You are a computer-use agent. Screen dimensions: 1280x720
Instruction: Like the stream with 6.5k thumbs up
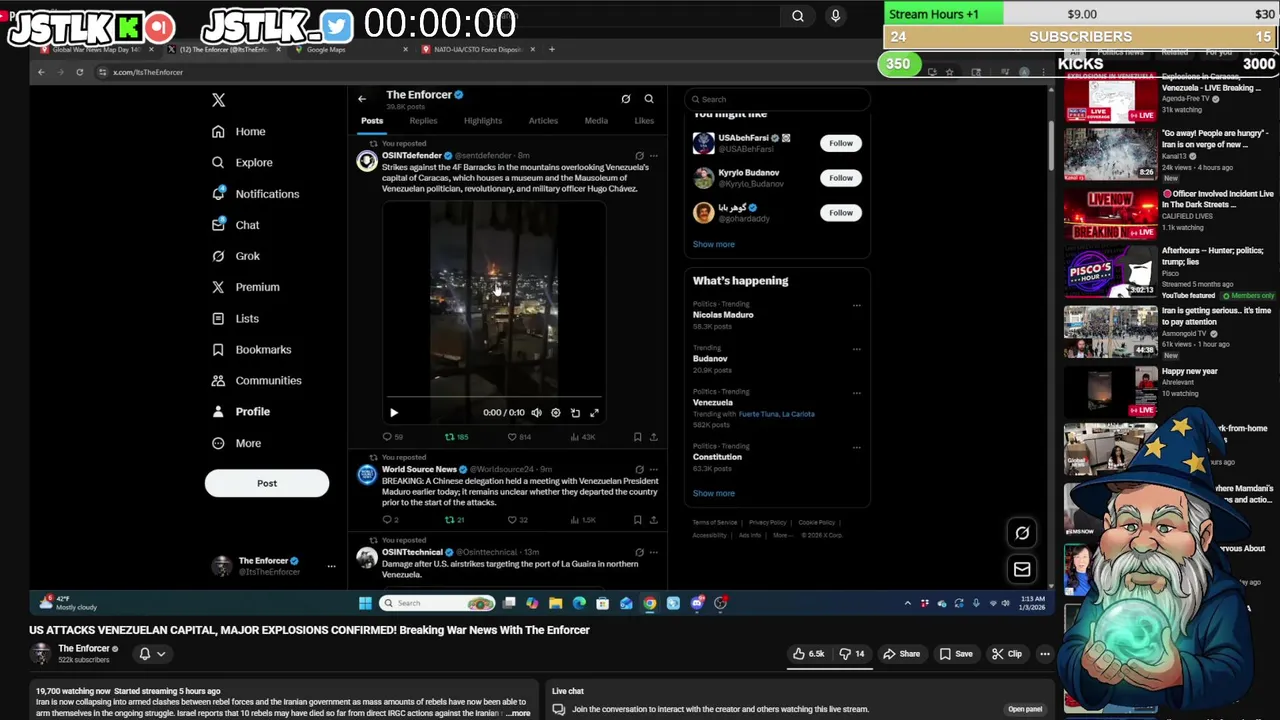pyautogui.click(x=808, y=654)
